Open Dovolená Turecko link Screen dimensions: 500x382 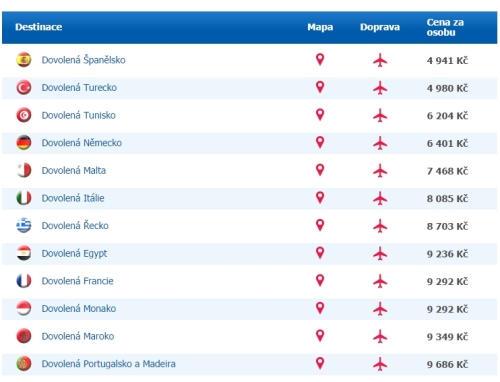[x=79, y=88]
